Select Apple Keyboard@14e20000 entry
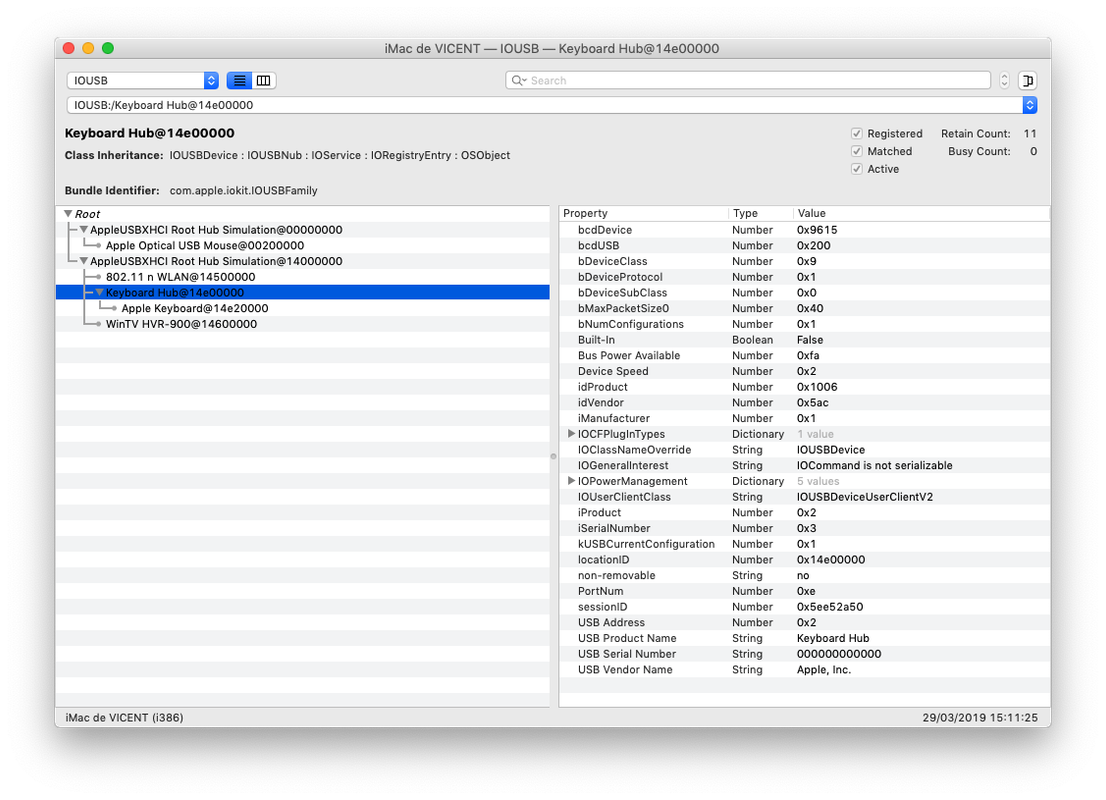1106x800 pixels. [195, 308]
